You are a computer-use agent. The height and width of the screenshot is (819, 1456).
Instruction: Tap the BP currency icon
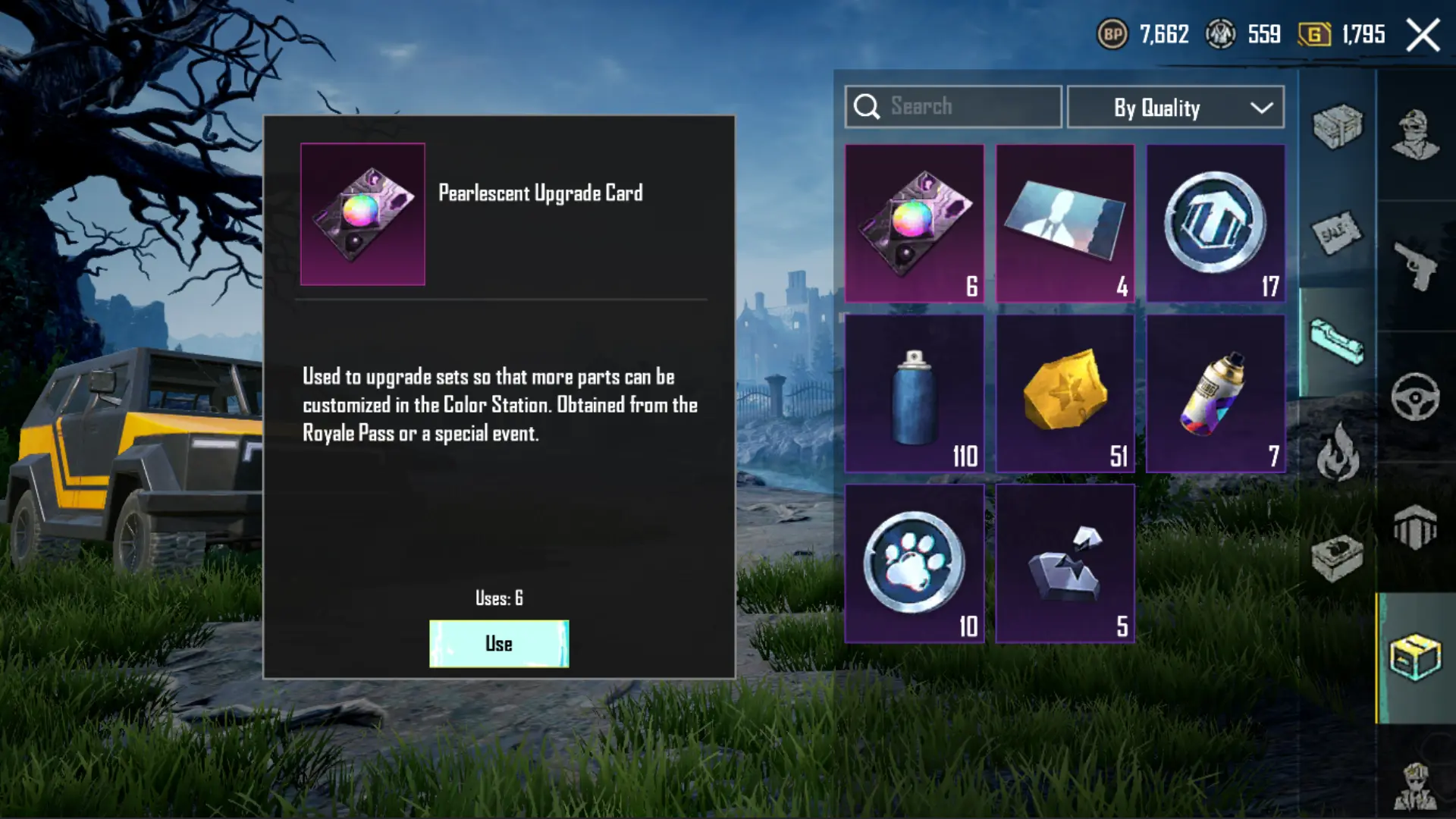tap(1112, 34)
